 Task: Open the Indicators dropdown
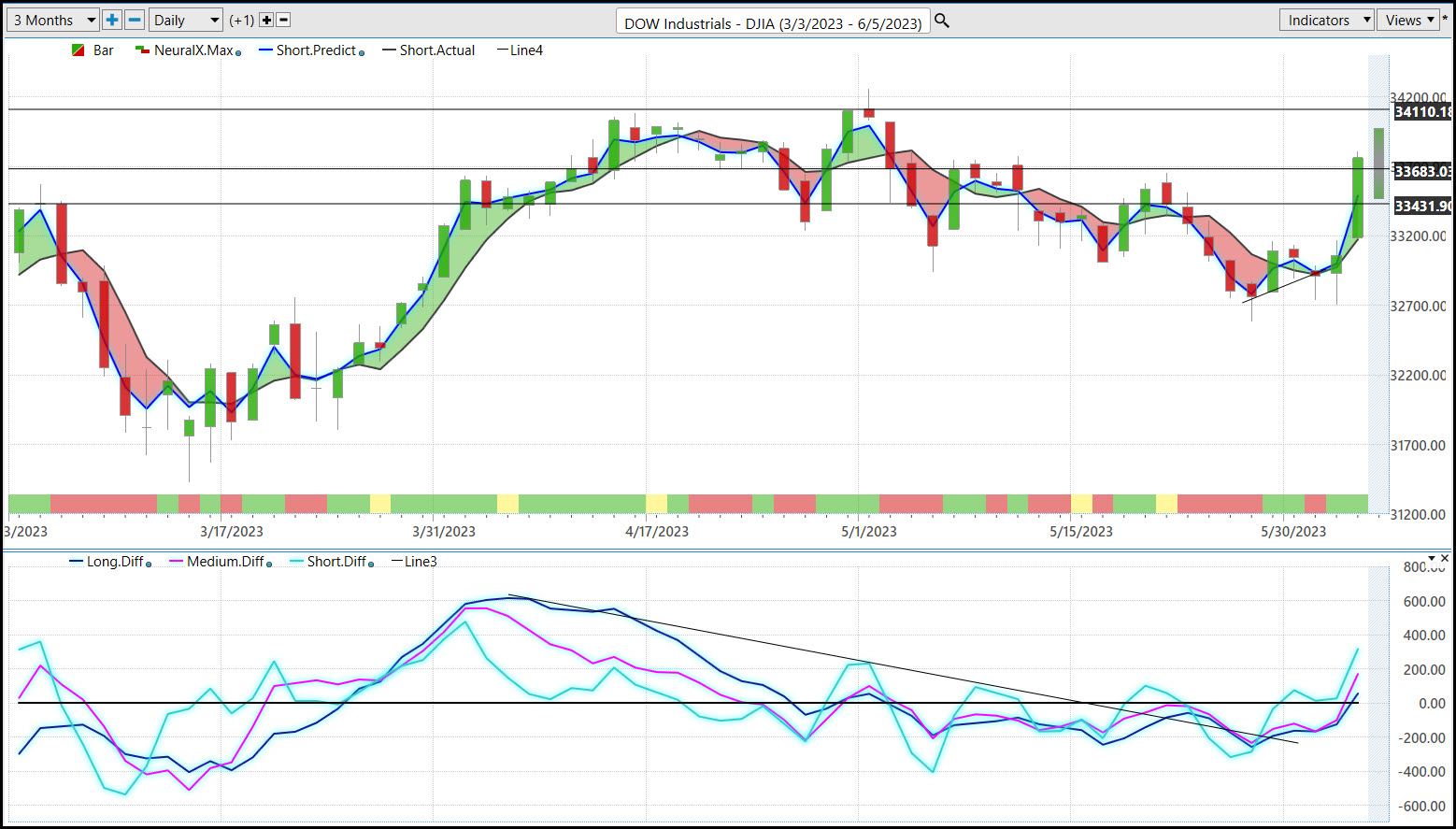click(x=1327, y=20)
